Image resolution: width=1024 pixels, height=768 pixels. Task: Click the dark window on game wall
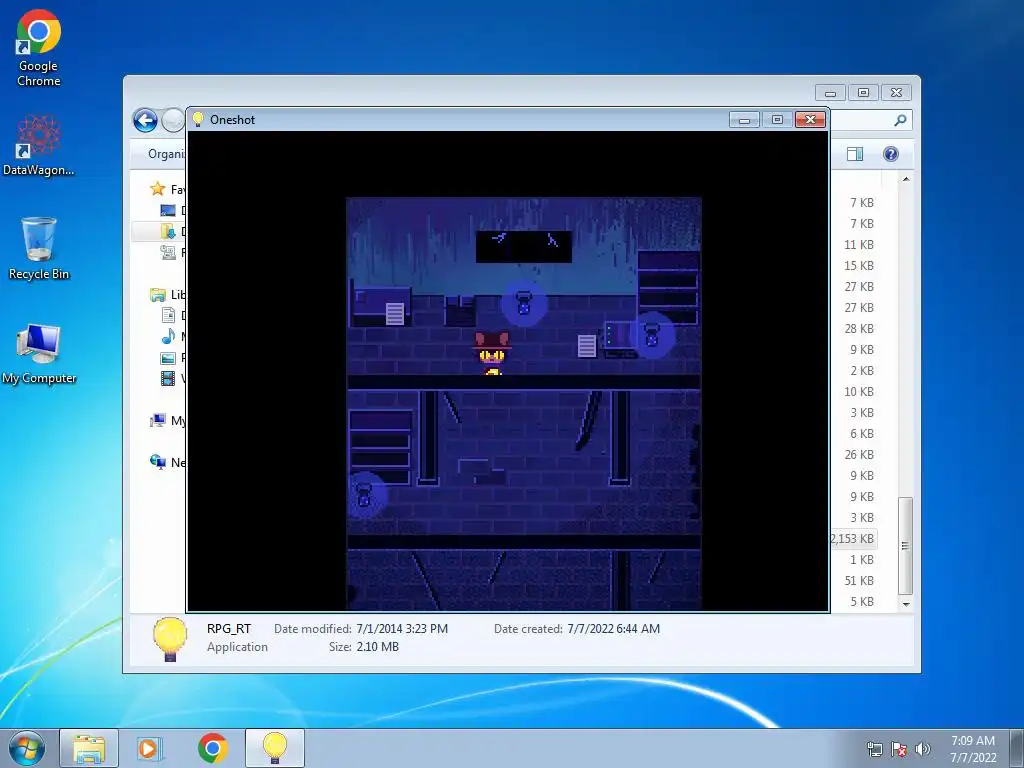click(x=524, y=247)
